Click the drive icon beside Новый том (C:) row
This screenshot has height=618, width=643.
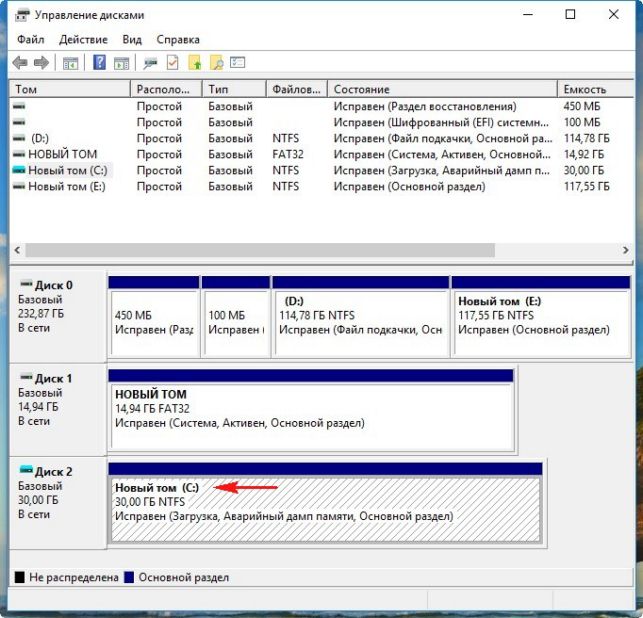click(19, 170)
